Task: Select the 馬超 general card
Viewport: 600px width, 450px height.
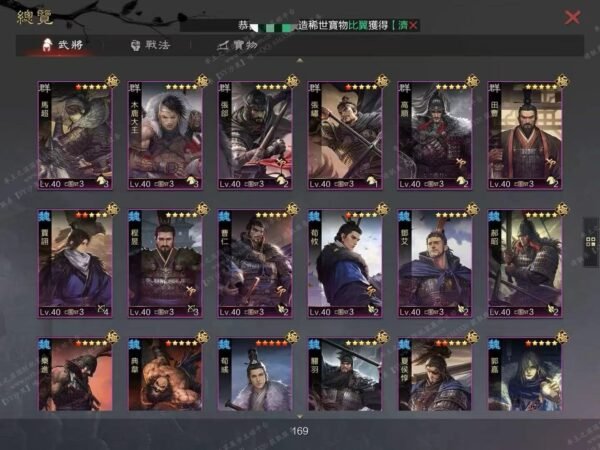Action: click(x=75, y=135)
